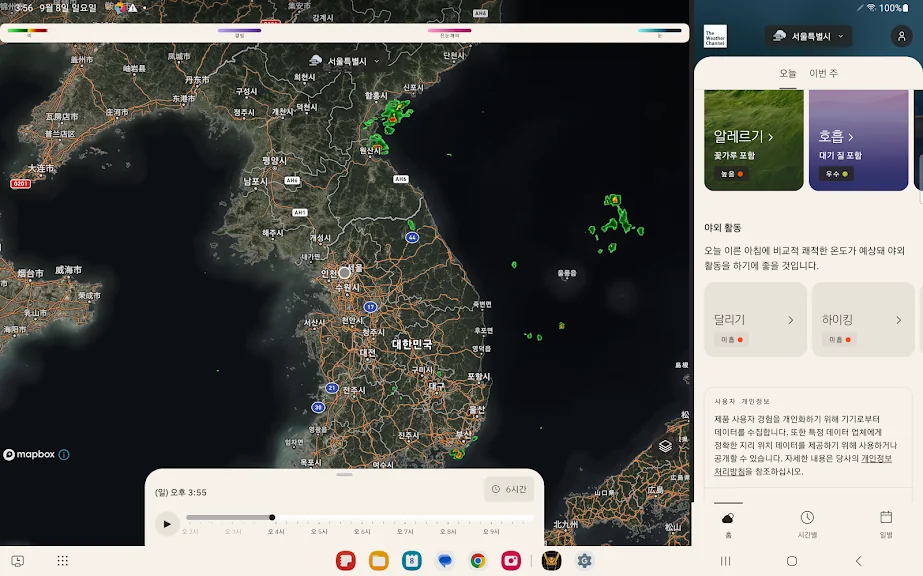The height and width of the screenshot is (576, 923).
Task: Launch the red notes app in taskbar
Action: click(346, 561)
